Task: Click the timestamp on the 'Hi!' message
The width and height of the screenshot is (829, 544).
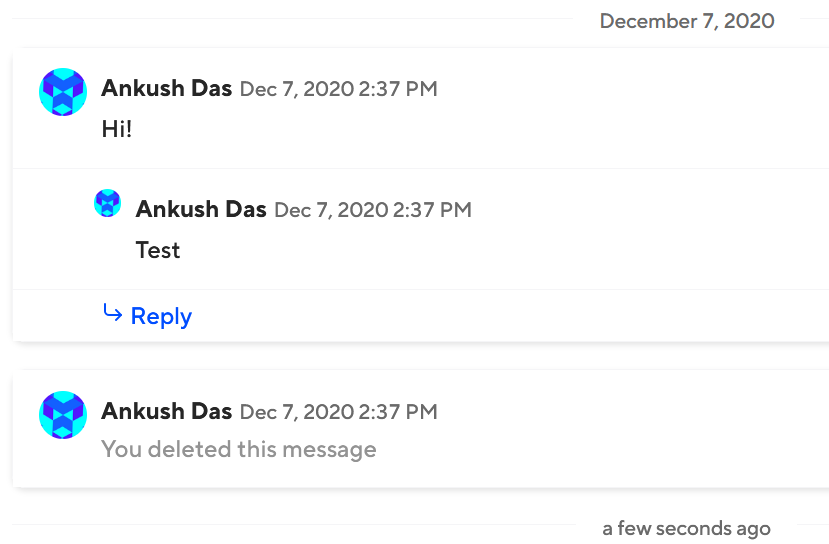Action: (x=339, y=89)
